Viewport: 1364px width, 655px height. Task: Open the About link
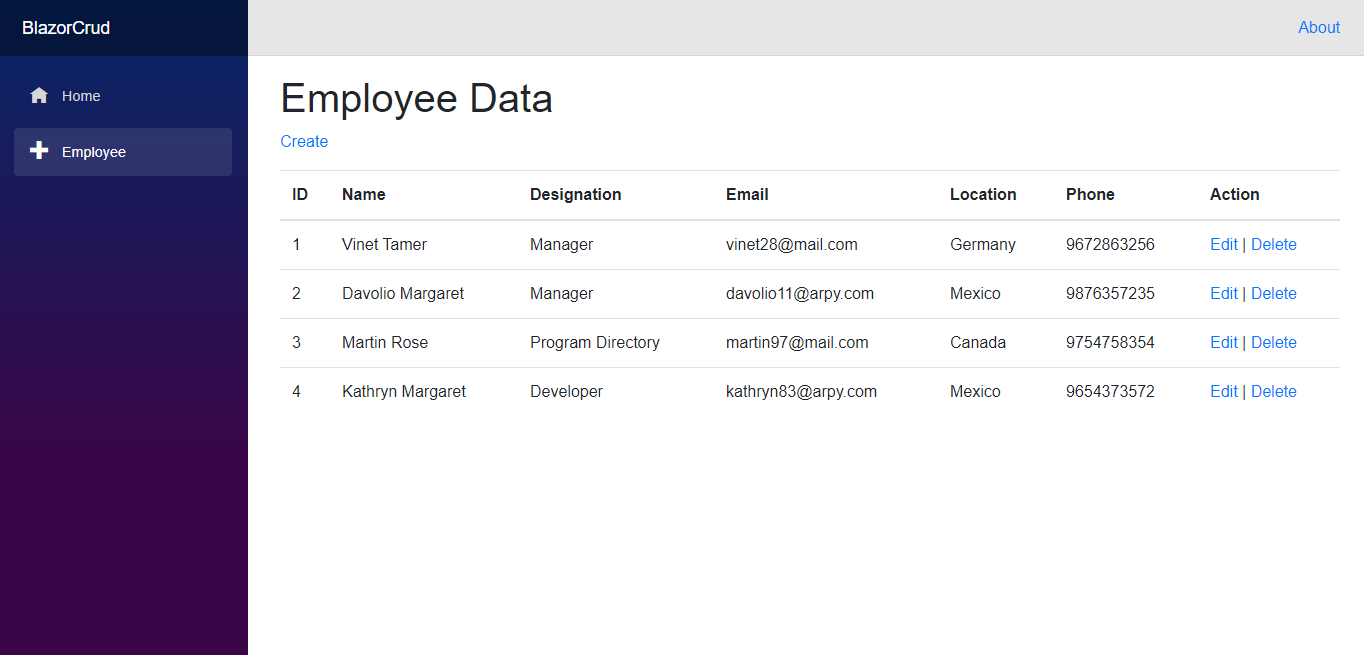click(x=1318, y=28)
